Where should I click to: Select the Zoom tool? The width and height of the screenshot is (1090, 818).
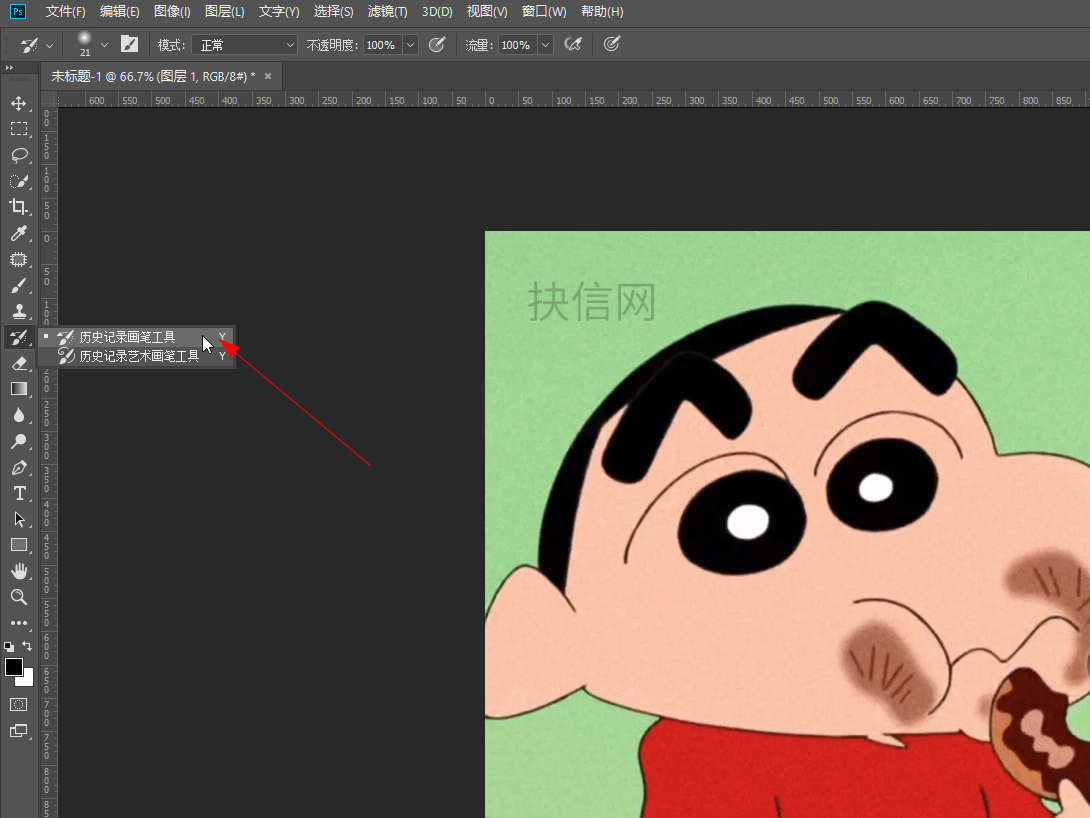(19, 597)
